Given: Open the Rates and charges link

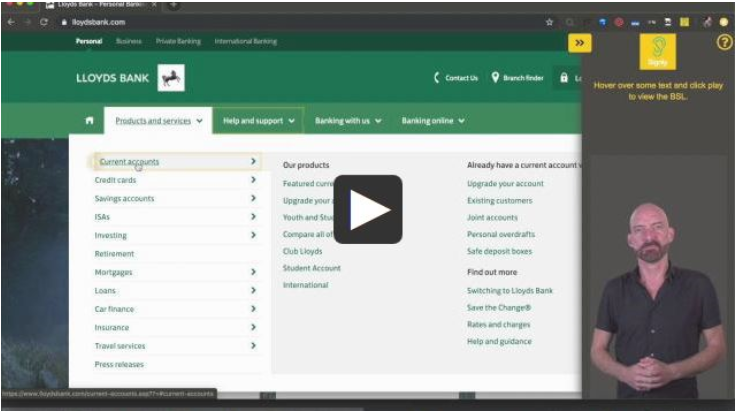Looking at the screenshot, I should [498, 324].
